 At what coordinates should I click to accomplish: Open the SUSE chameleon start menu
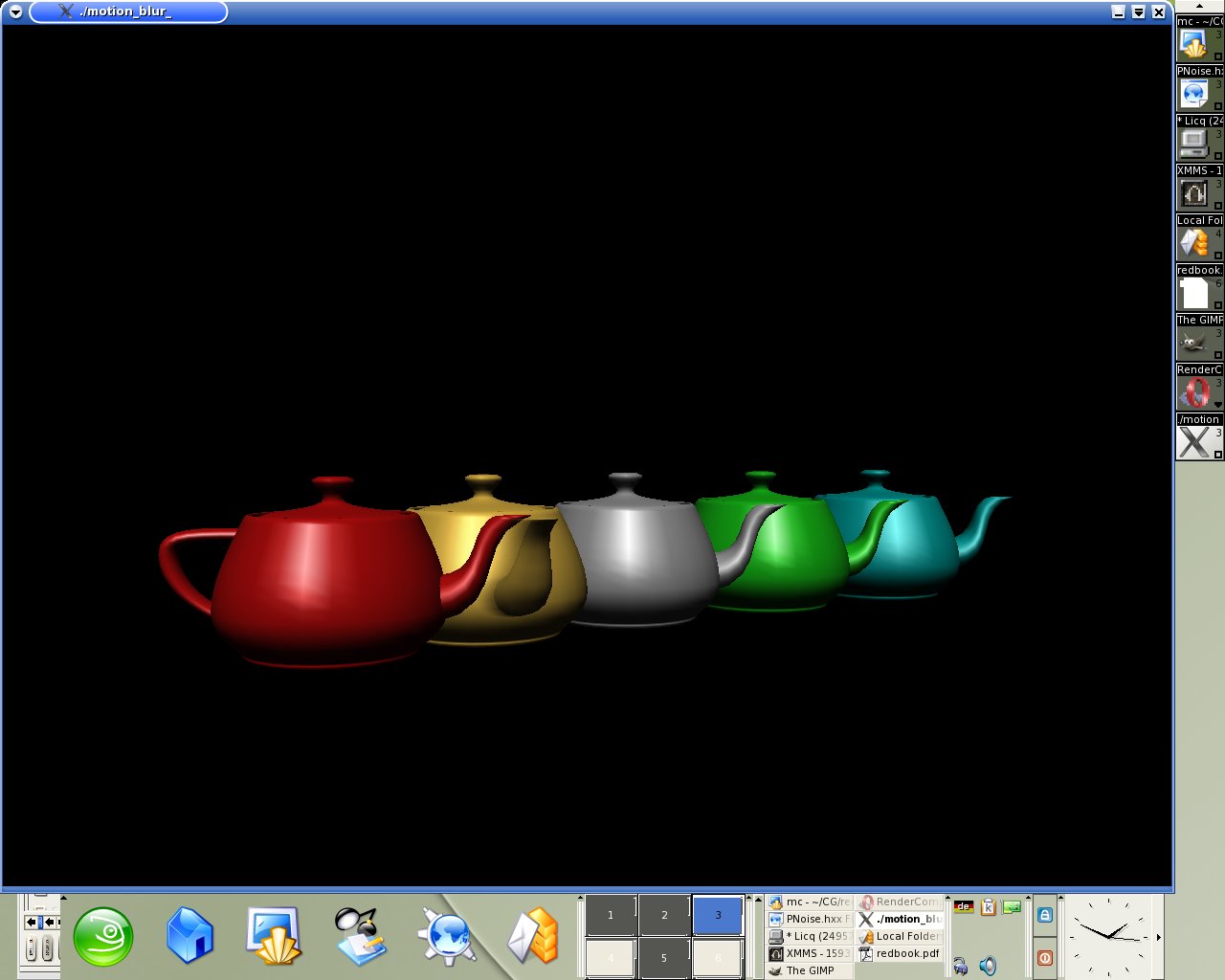(103, 936)
